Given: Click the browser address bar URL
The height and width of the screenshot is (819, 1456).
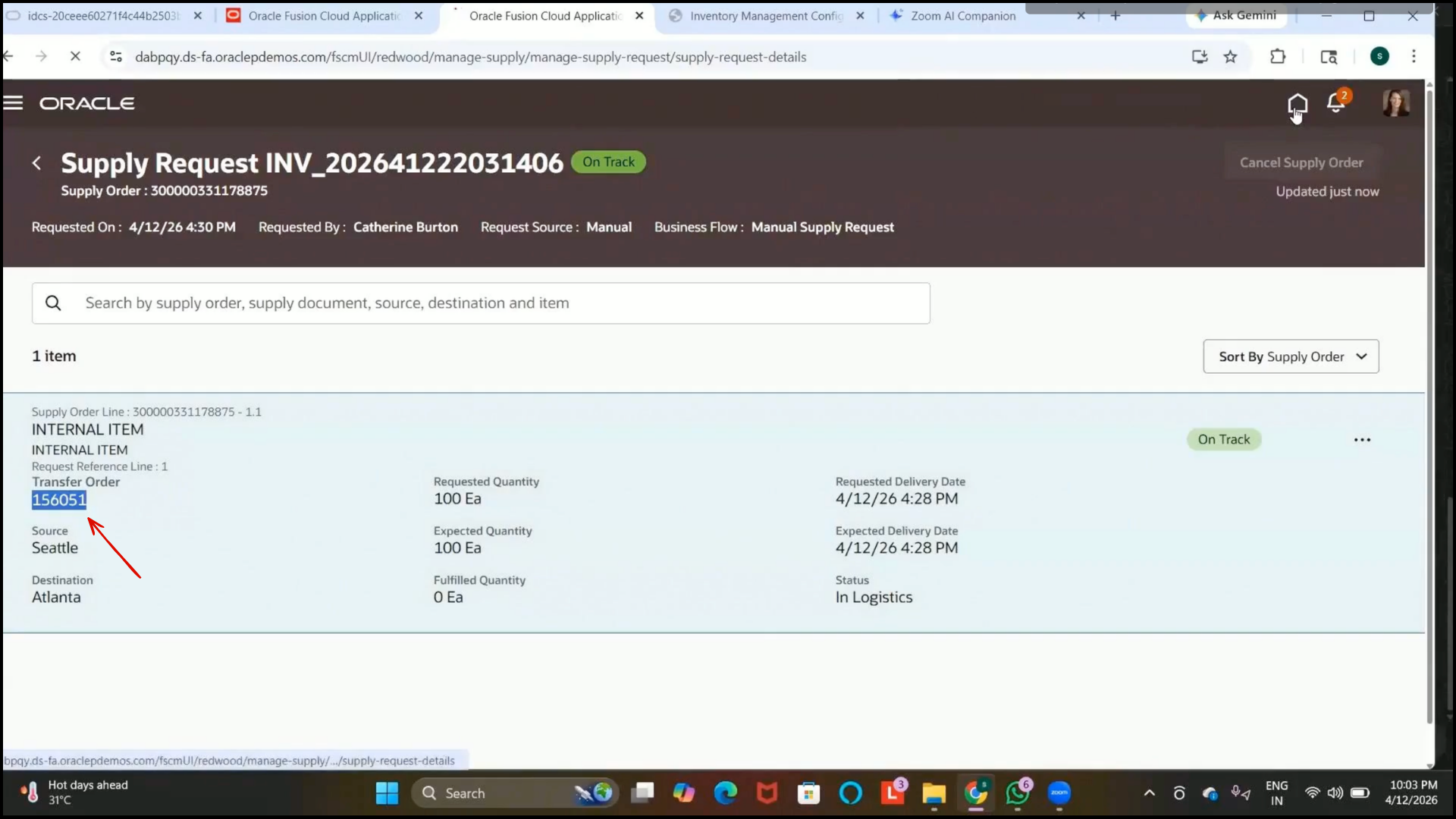Looking at the screenshot, I should click(470, 57).
